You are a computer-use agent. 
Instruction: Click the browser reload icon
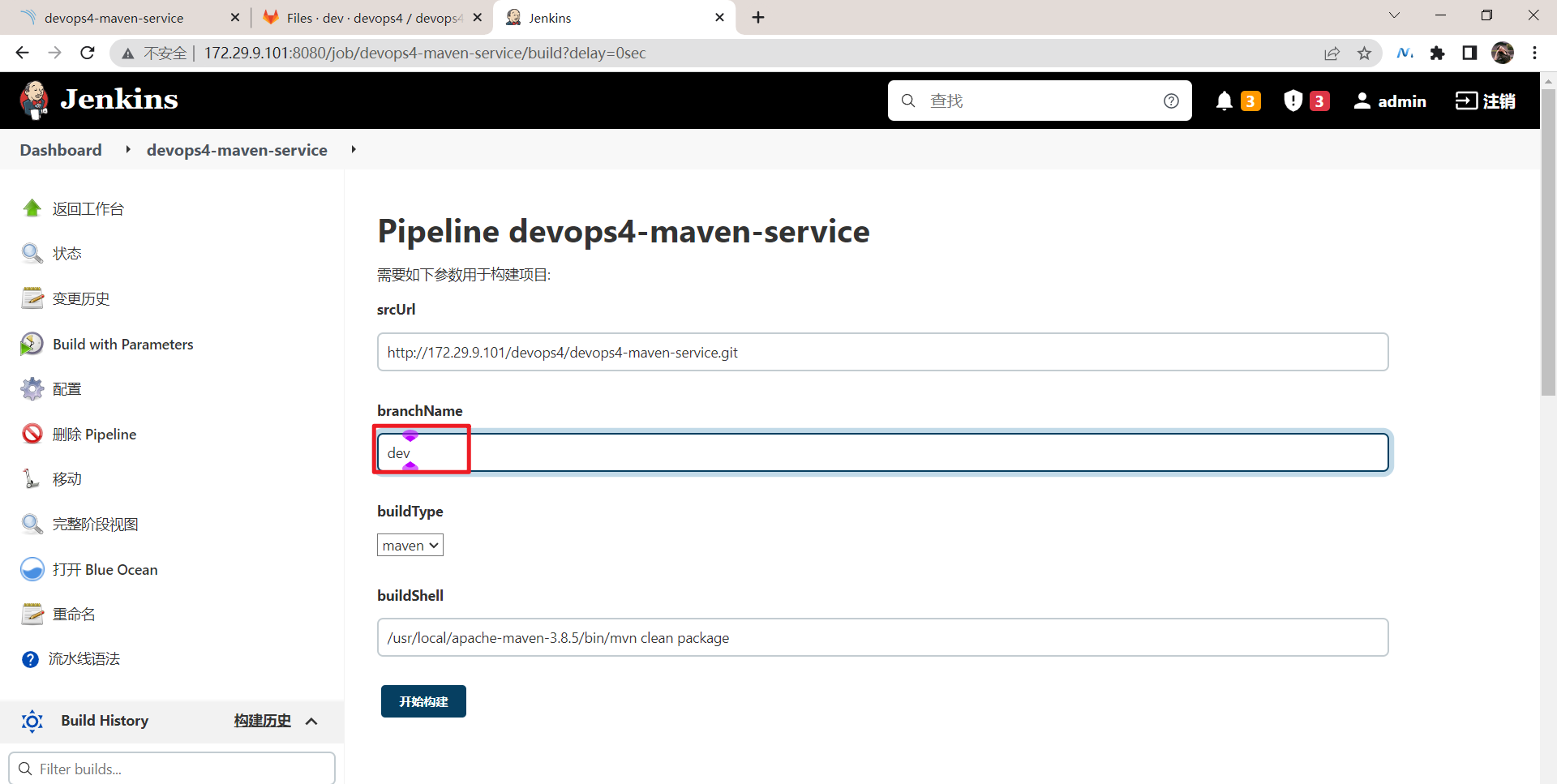point(88,53)
